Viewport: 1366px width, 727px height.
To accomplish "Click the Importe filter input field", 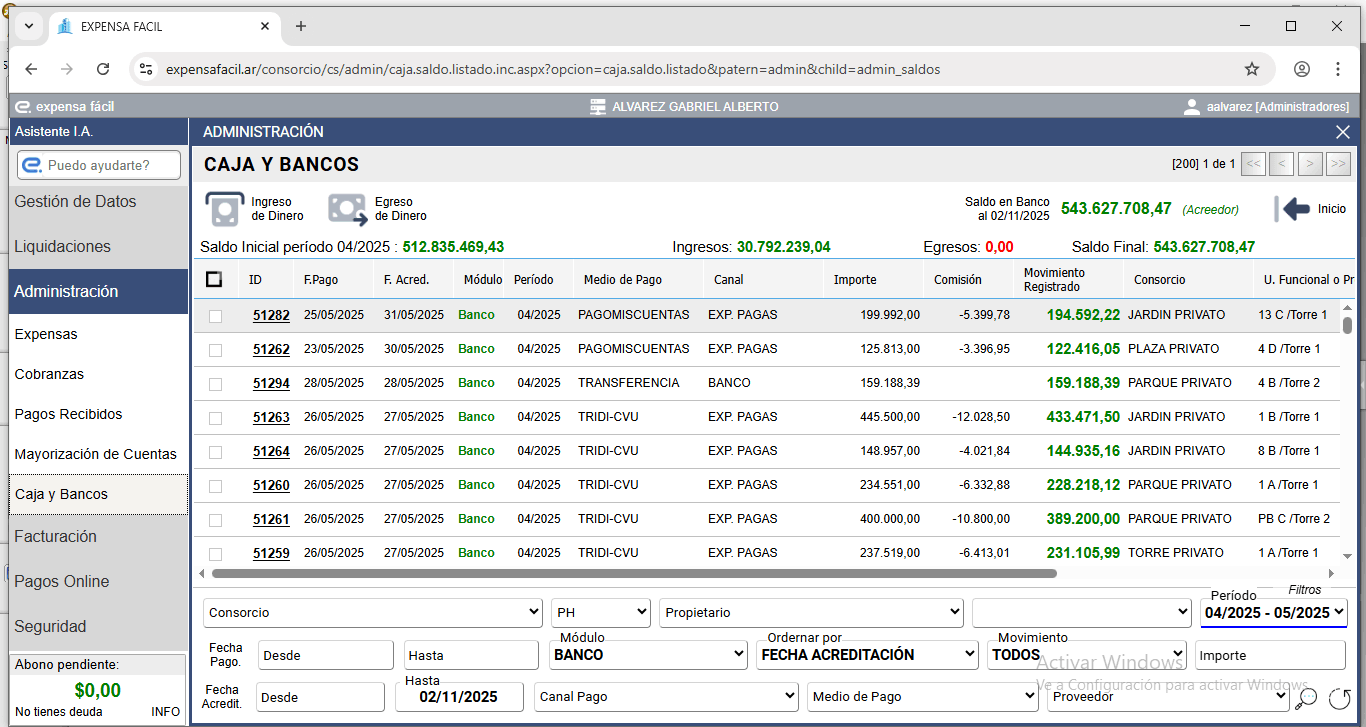I will [1270, 656].
